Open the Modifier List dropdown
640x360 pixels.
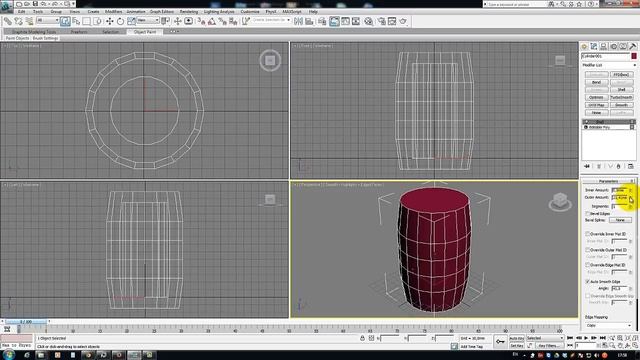[x=609, y=65]
